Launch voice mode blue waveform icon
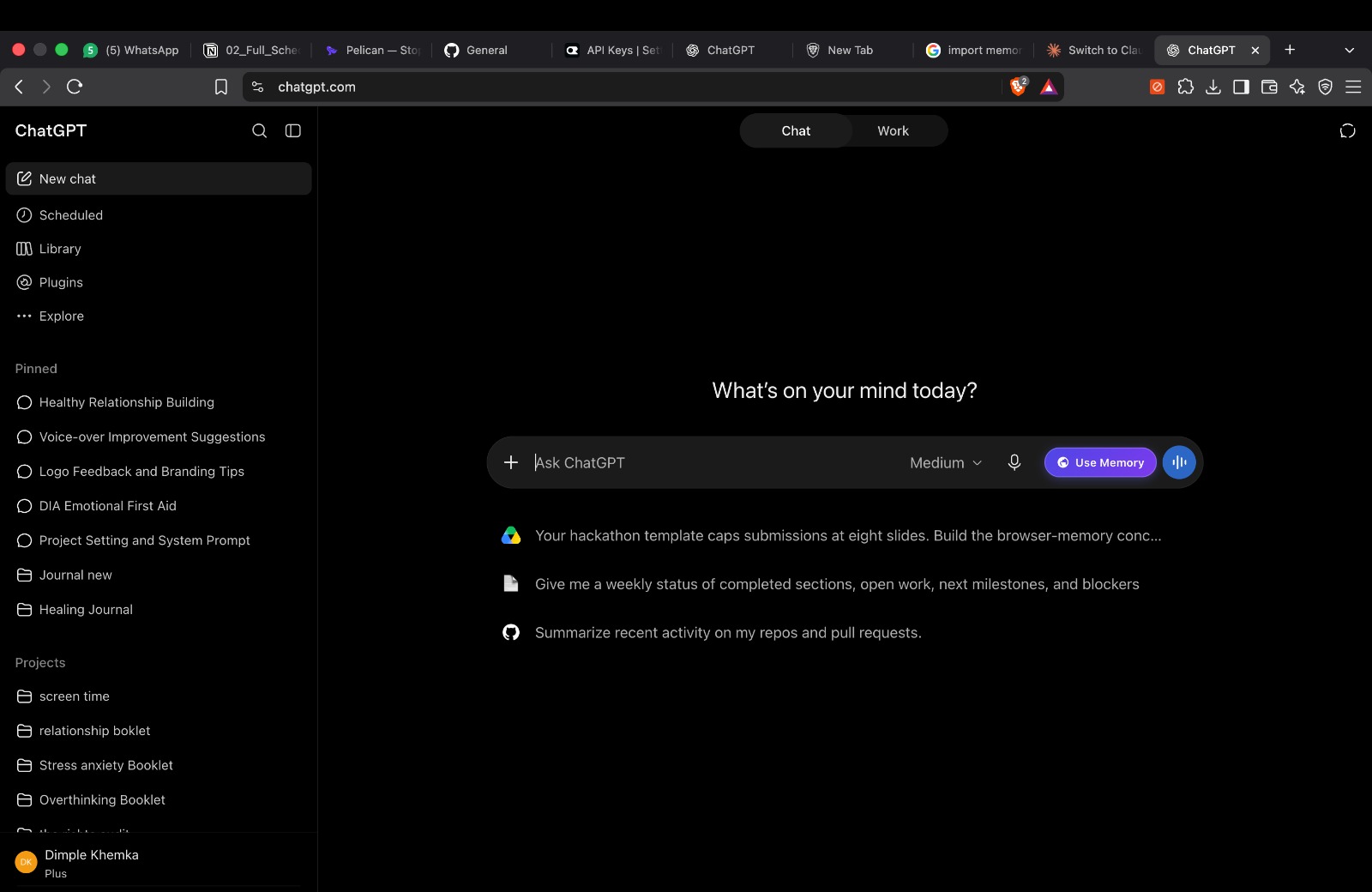Screen dimensions: 1372x892 (x=1179, y=462)
